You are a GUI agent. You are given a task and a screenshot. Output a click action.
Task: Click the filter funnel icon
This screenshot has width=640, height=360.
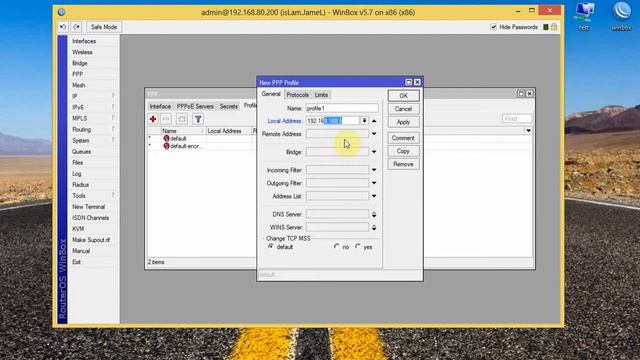coord(198,119)
